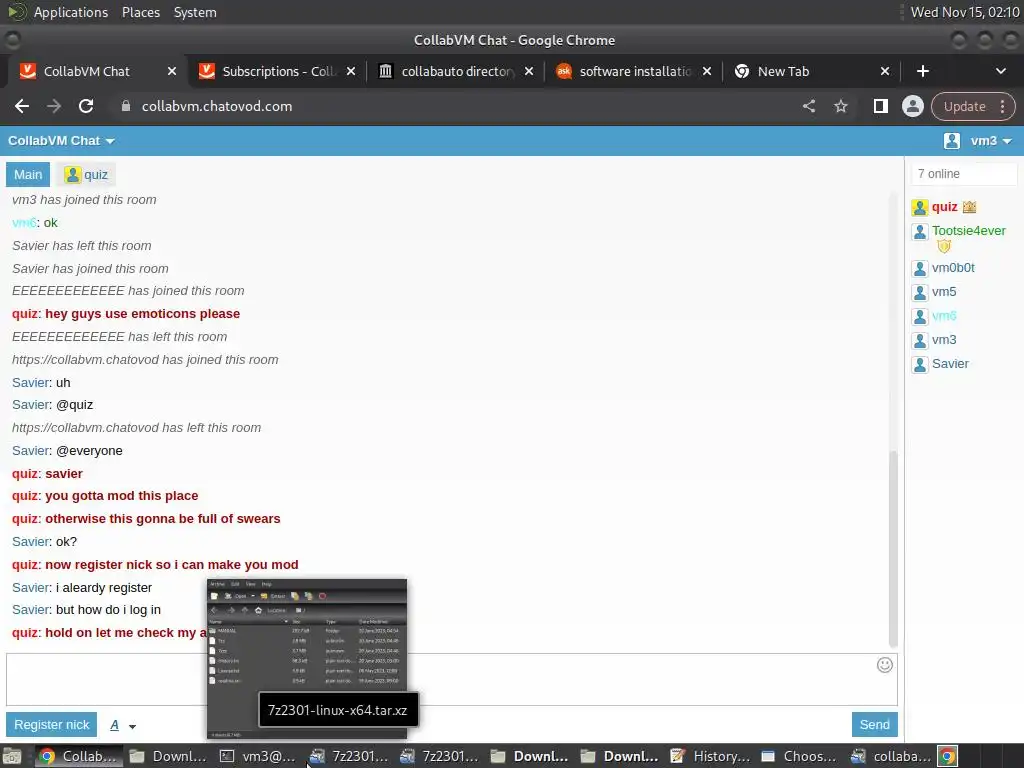Viewport: 1024px width, 768px height.
Task: Click the crown icon beside quiz
Action: tap(969, 207)
